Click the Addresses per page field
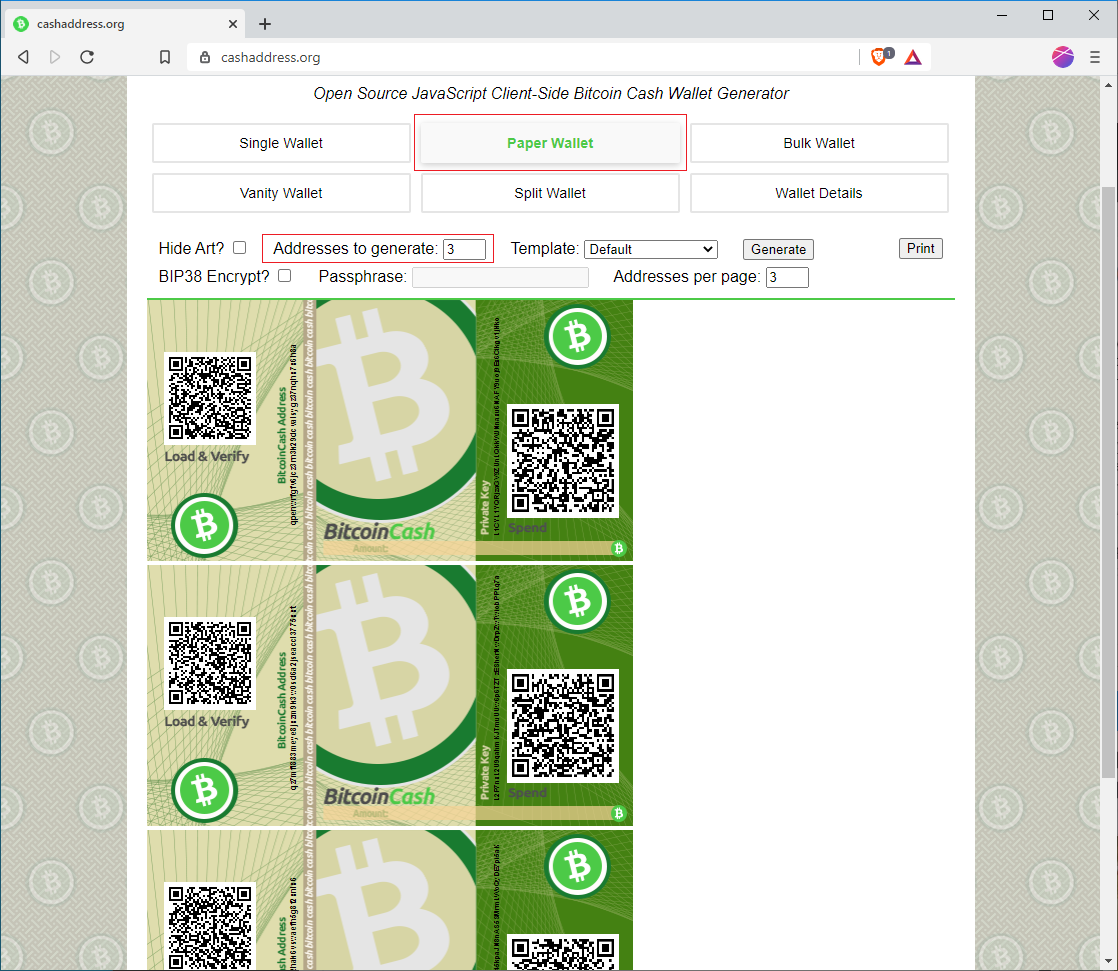Viewport: 1118px width, 971px height. click(787, 277)
